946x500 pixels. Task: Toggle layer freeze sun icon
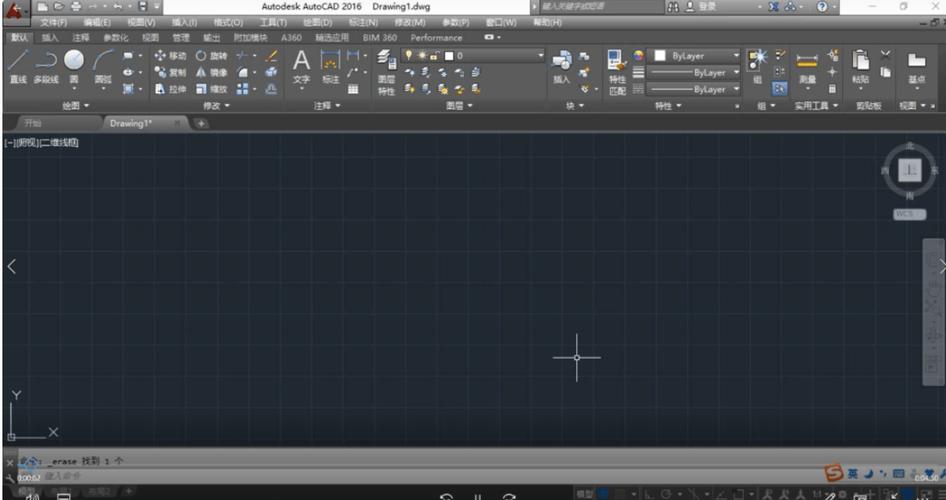422,55
